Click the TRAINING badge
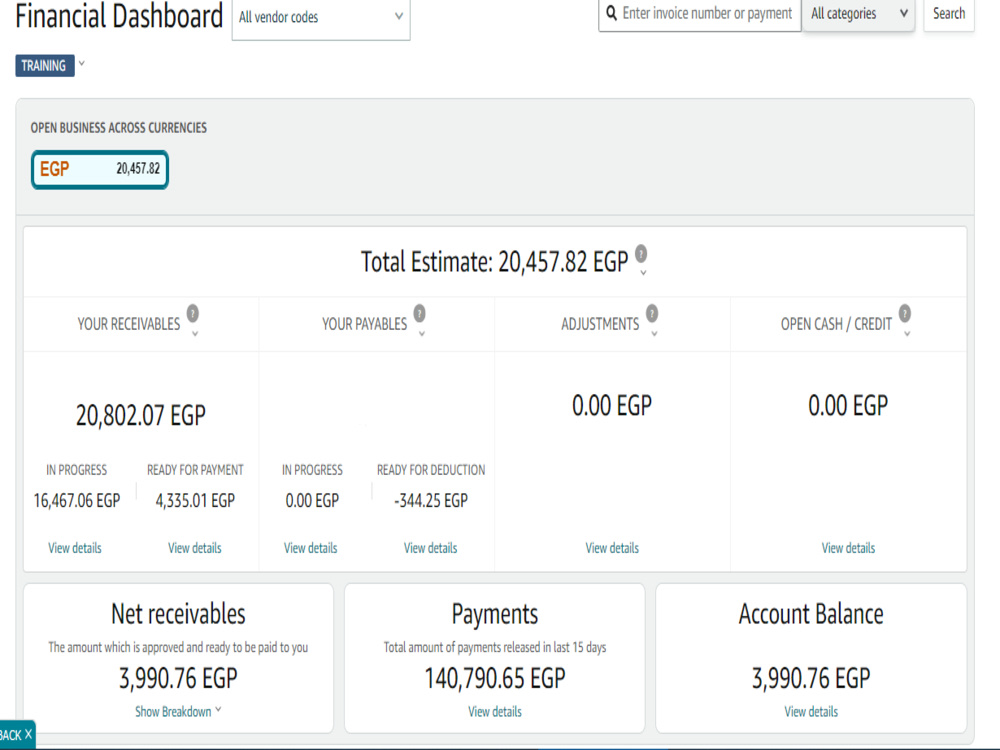The height and width of the screenshot is (750, 1000). [x=44, y=66]
